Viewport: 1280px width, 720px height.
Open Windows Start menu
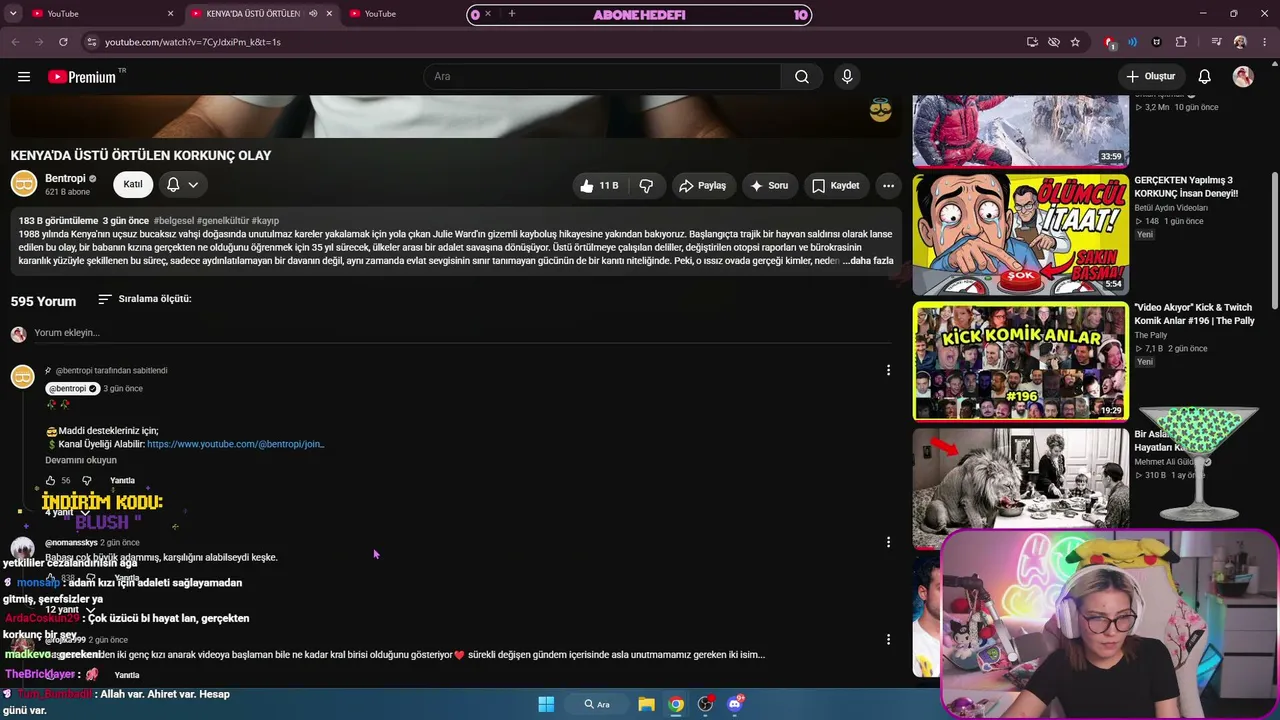click(x=546, y=704)
